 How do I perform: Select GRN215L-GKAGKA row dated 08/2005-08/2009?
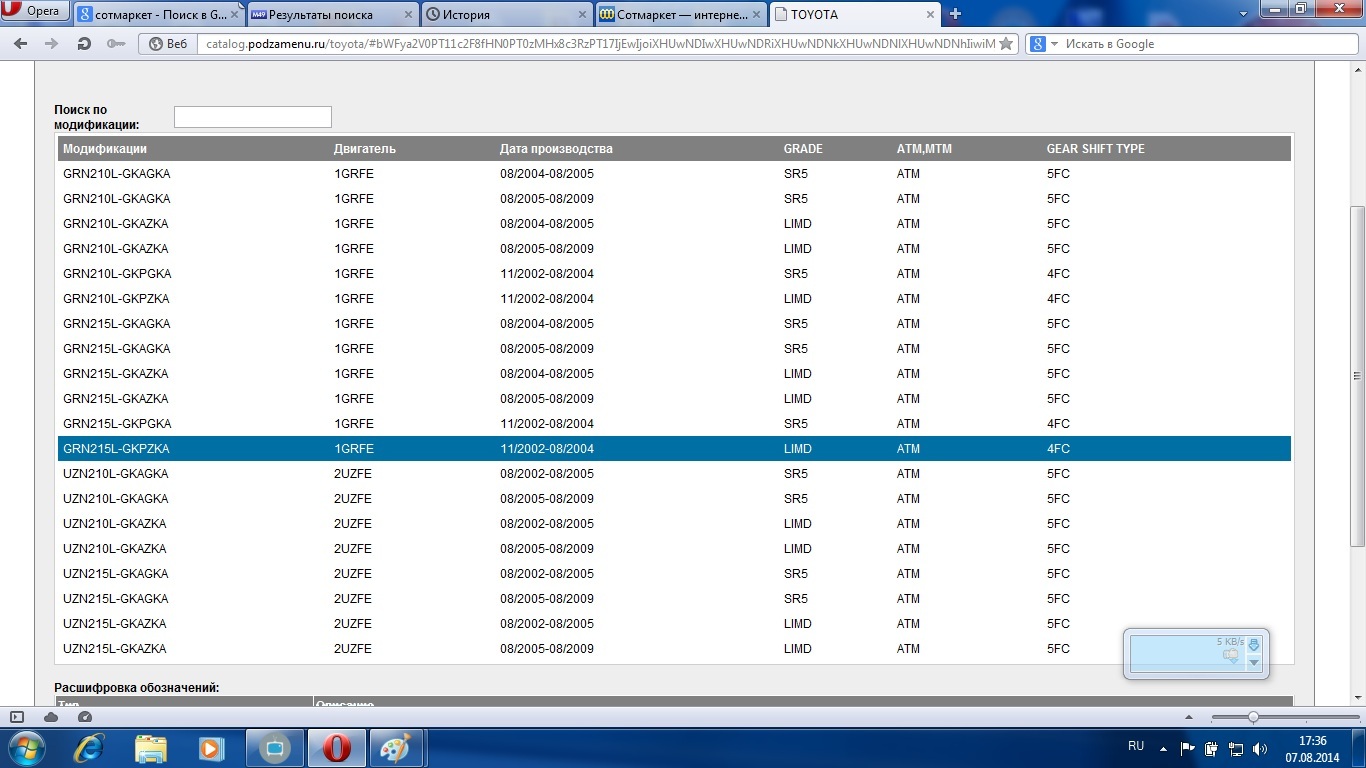(674, 349)
